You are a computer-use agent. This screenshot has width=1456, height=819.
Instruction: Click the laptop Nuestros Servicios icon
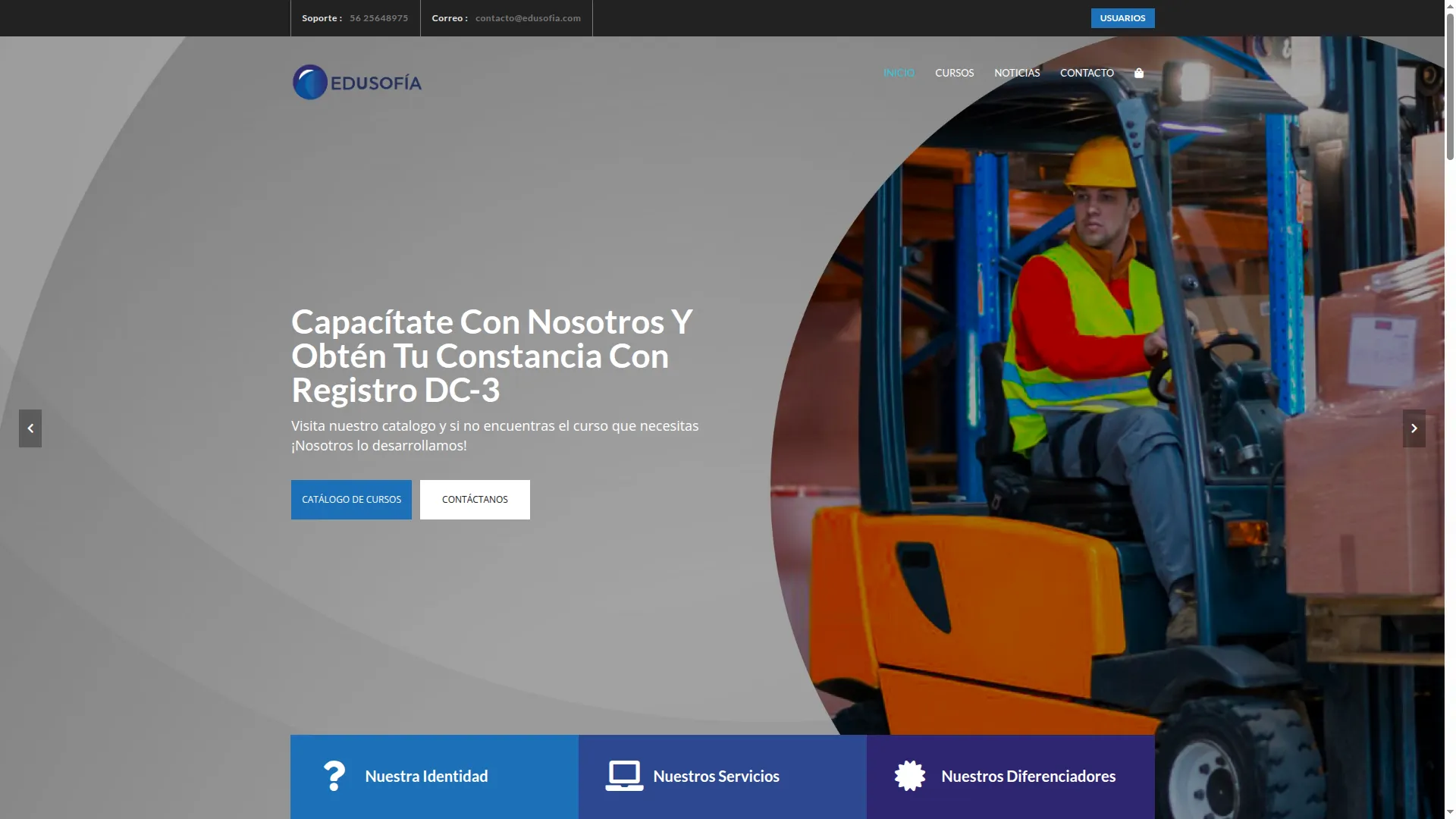click(x=624, y=776)
